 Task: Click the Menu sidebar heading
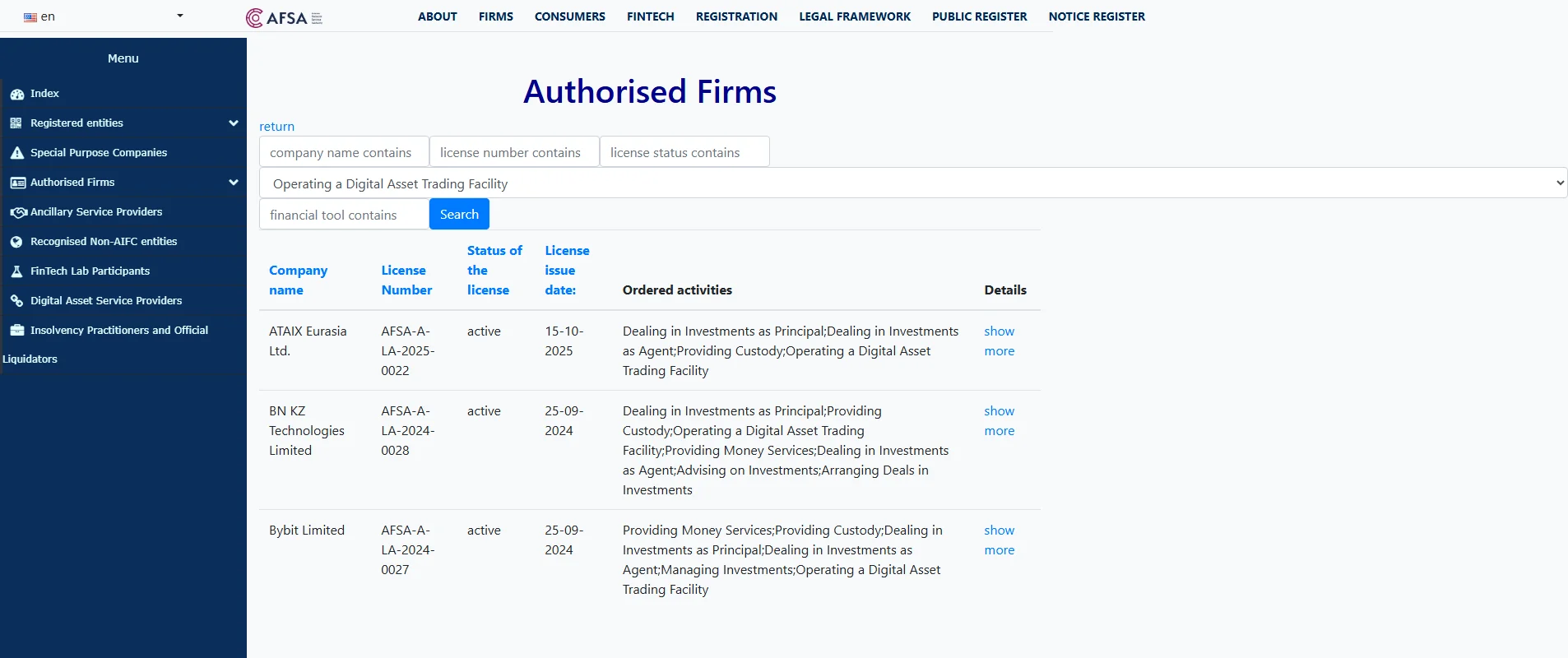click(x=123, y=58)
